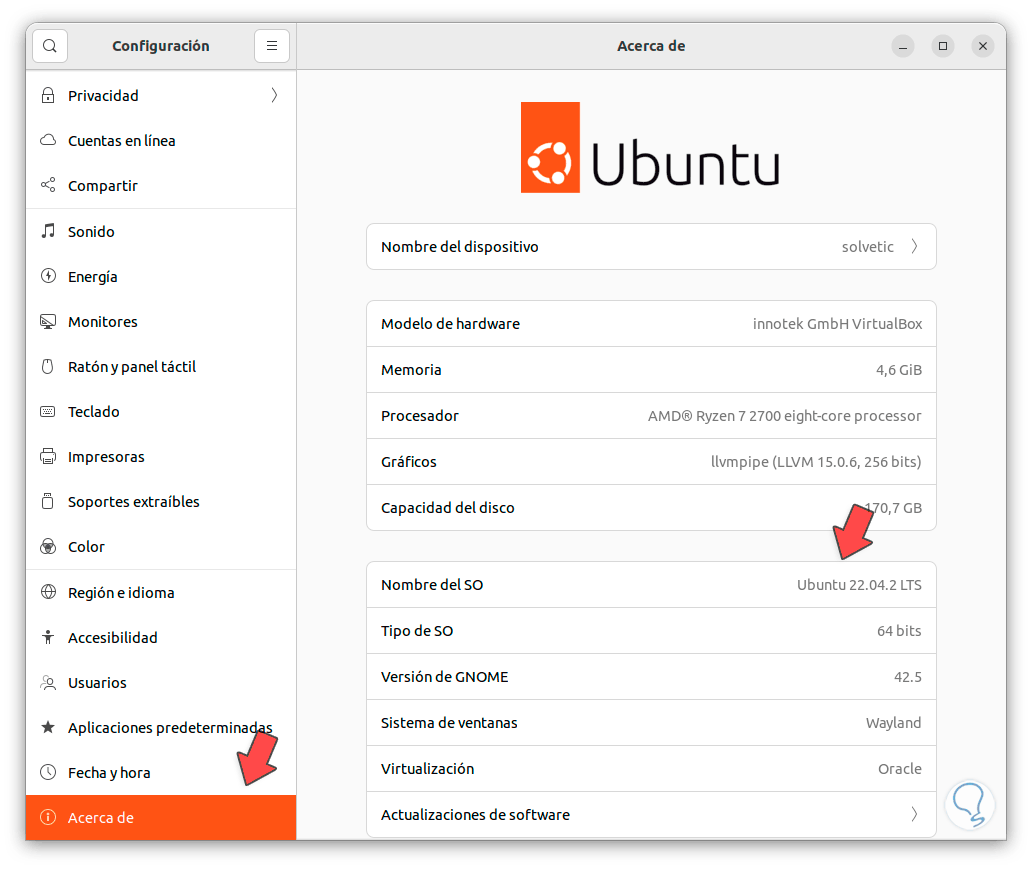Open Energía settings
The width and height of the screenshot is (1032, 869).
[x=161, y=276]
